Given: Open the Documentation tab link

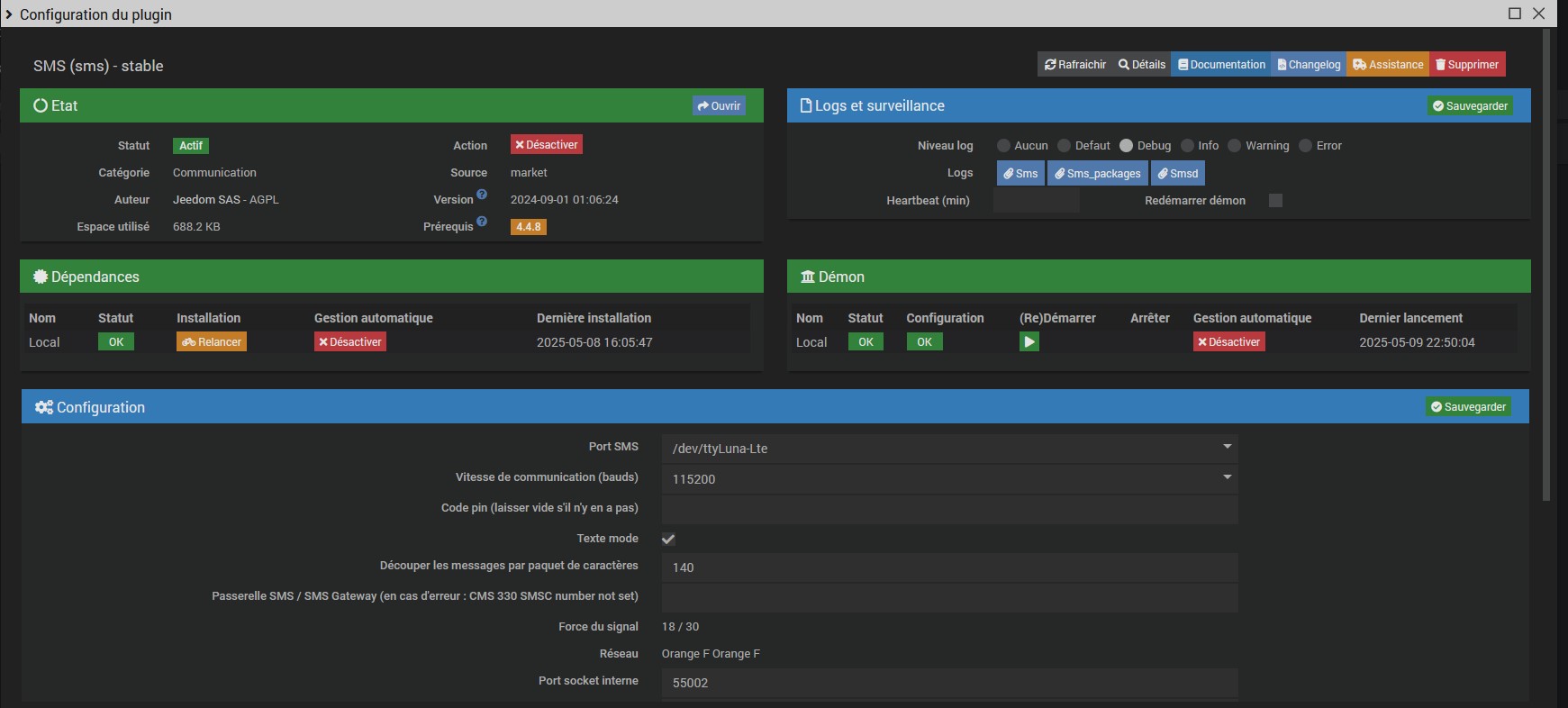Looking at the screenshot, I should click(x=1220, y=65).
